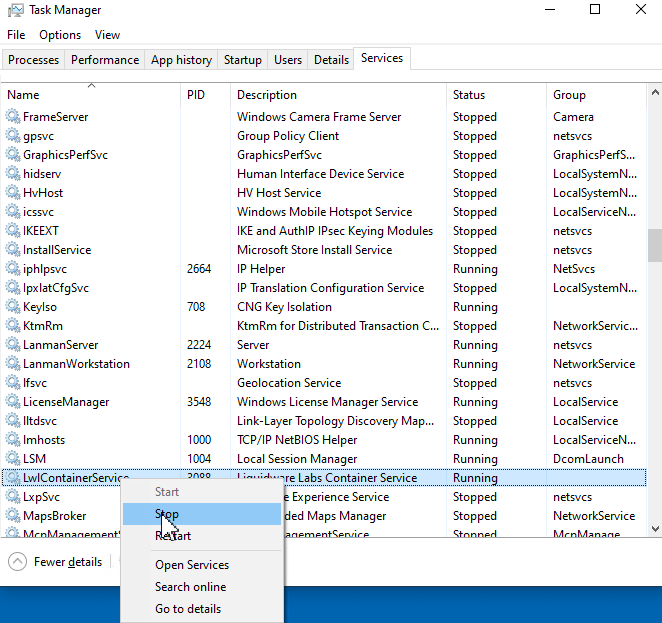Click the Geolocation Service description
Screen dimensions: 662x623
(x=289, y=382)
